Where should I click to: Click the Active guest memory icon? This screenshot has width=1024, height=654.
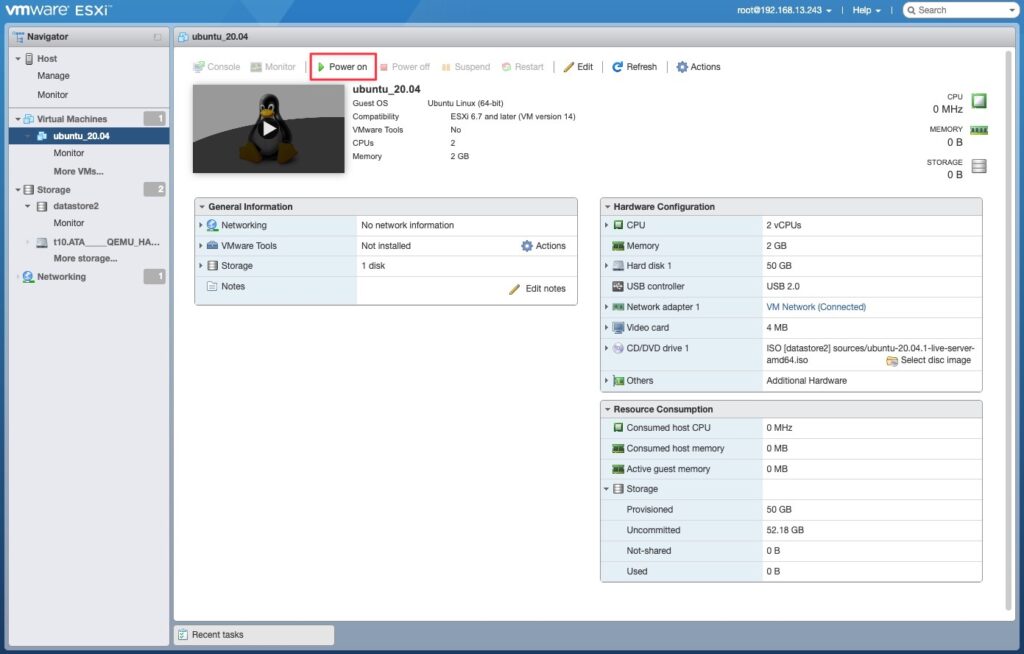click(x=618, y=469)
